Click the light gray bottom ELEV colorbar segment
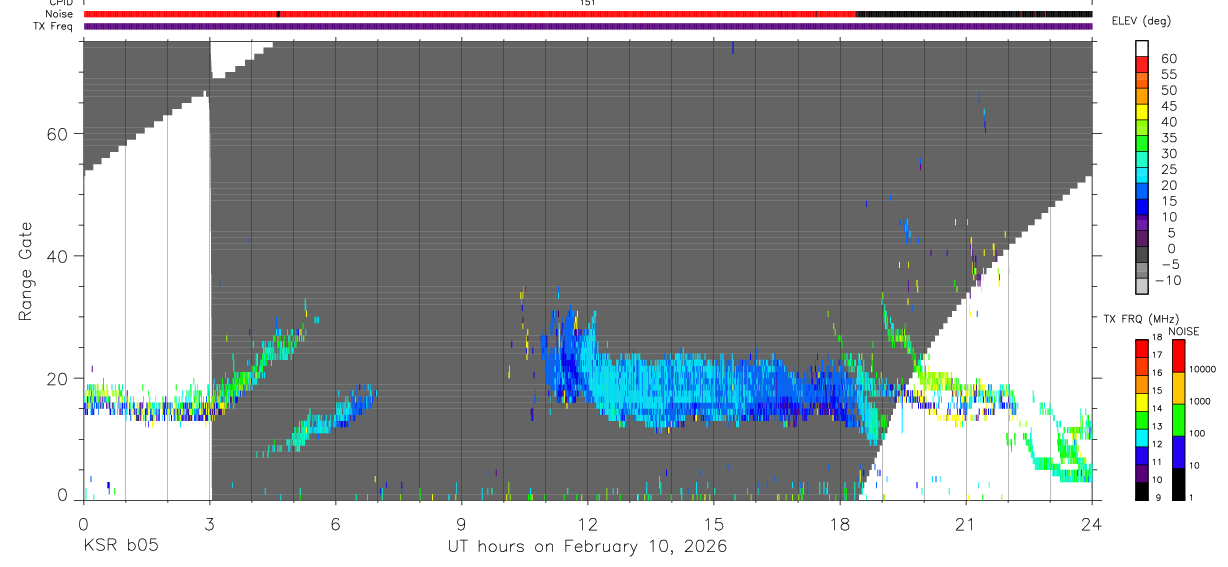Image resolution: width=1228 pixels, height=567 pixels. pyautogui.click(x=1142, y=286)
